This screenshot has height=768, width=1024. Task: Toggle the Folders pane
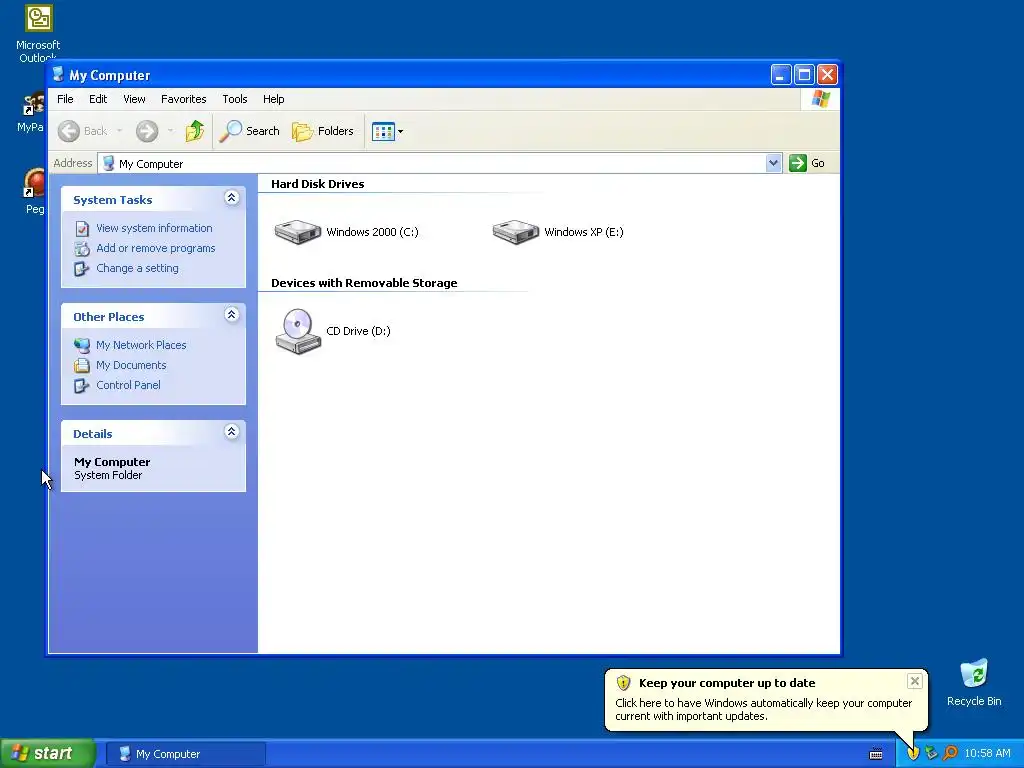click(323, 131)
